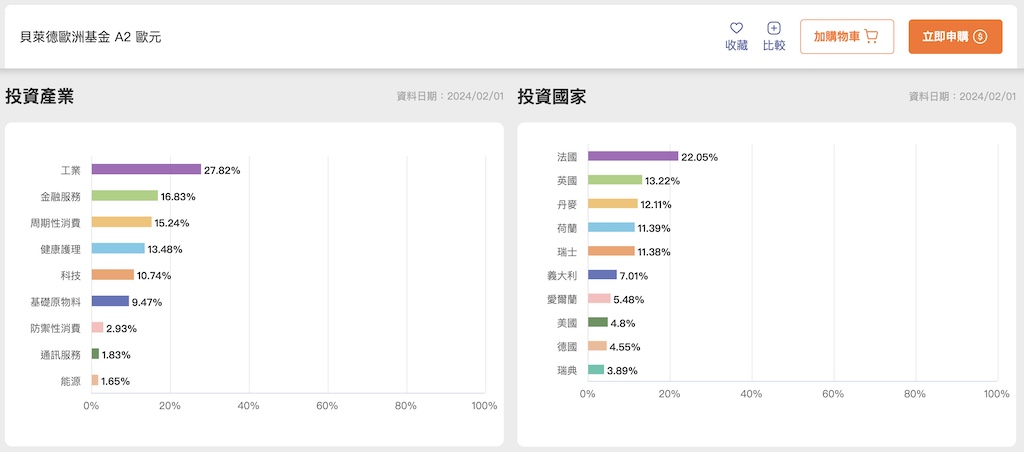Viewport: 1024px width, 452px height.
Task: Click the compare plus icon
Action: pos(773,28)
